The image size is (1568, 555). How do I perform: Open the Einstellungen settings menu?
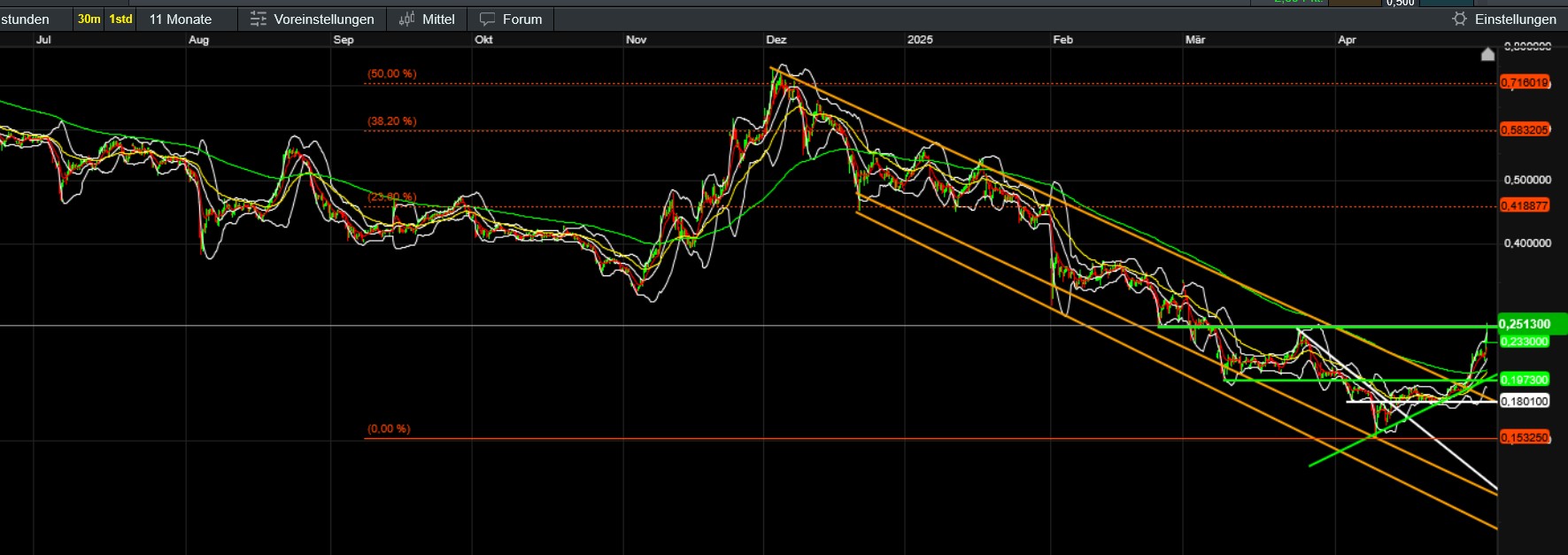[1515, 19]
